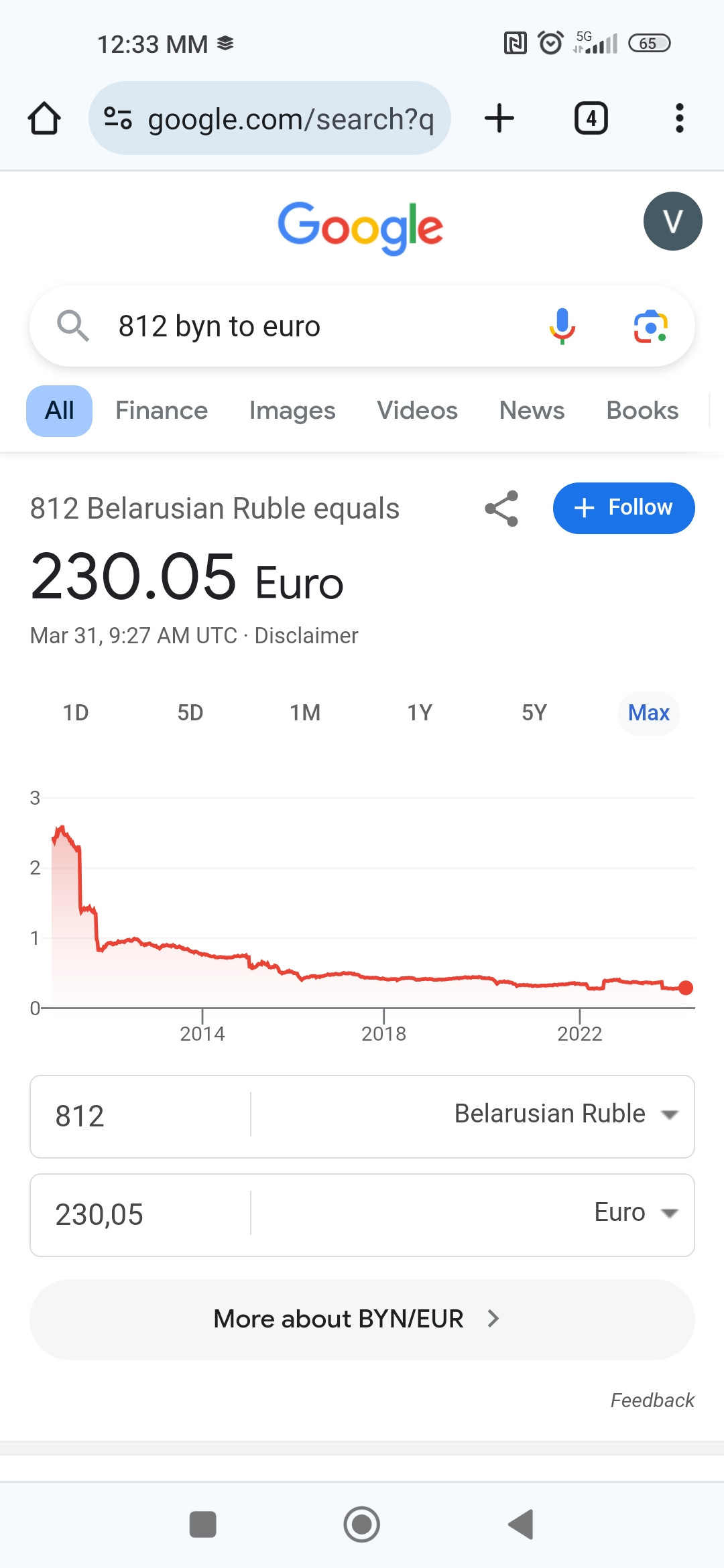Image resolution: width=724 pixels, height=1568 pixels.
Task: Open a new tab with plus icon
Action: click(499, 119)
